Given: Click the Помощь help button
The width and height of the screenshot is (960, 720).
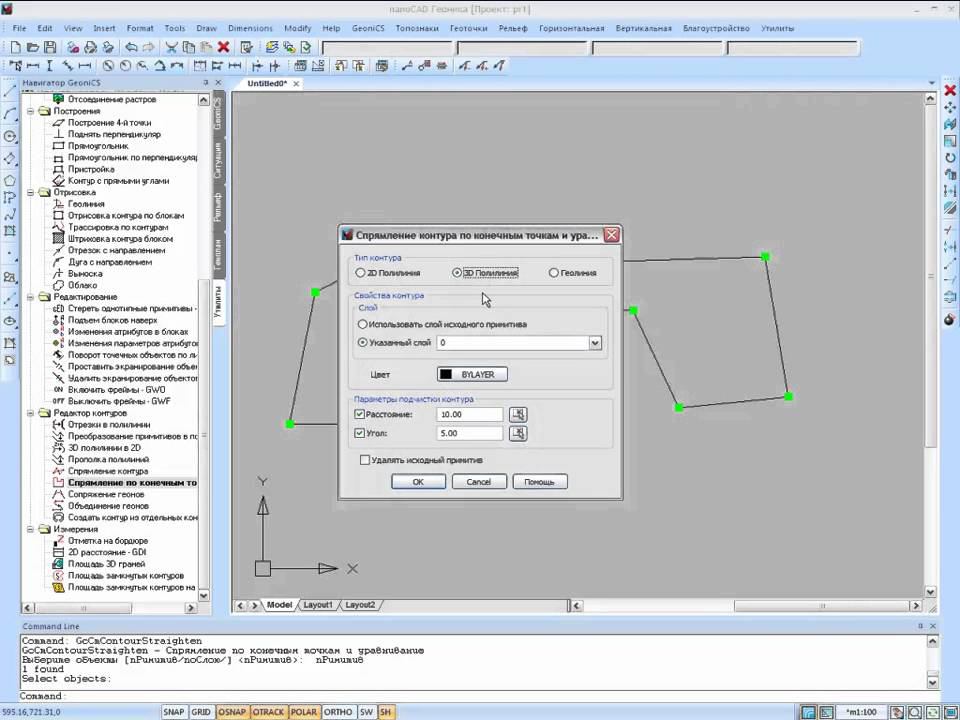Looking at the screenshot, I should coord(539,482).
